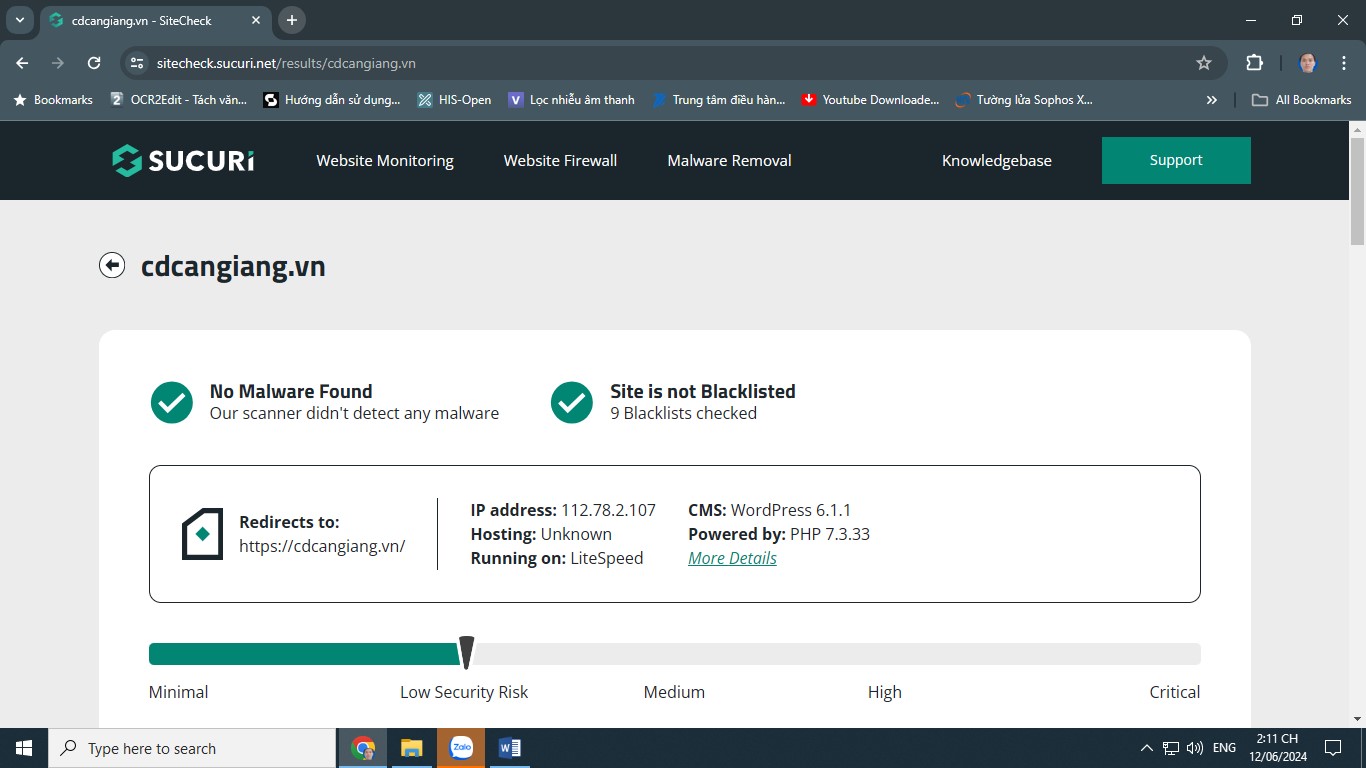This screenshot has width=1366, height=768.
Task: Open the Tường lửa Sophos bookmark
Action: (x=1025, y=100)
